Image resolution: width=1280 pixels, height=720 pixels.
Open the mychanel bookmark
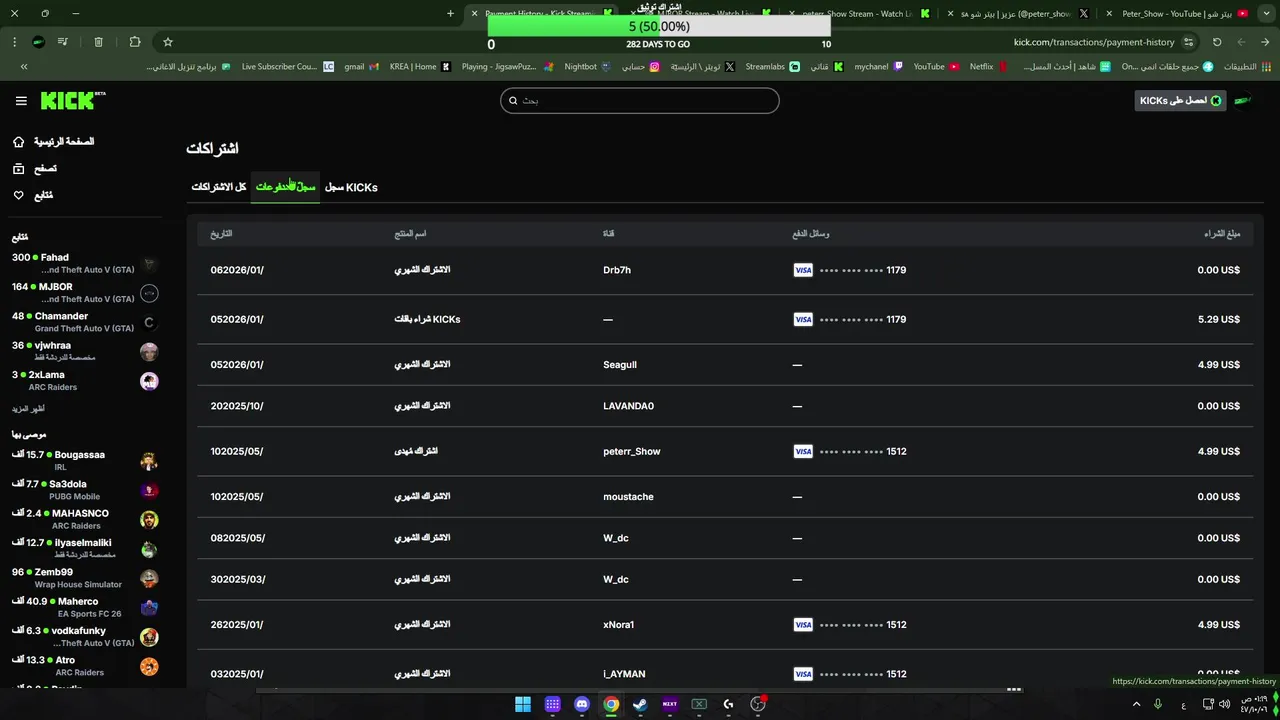pos(878,67)
